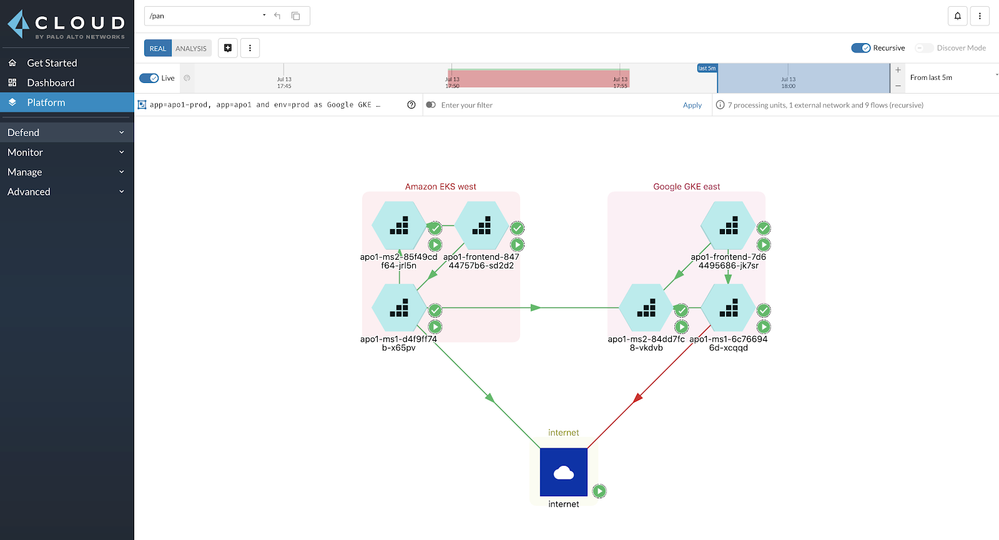Click play badge on apo1-ms1-6c766946d-xcqqd

764,327
